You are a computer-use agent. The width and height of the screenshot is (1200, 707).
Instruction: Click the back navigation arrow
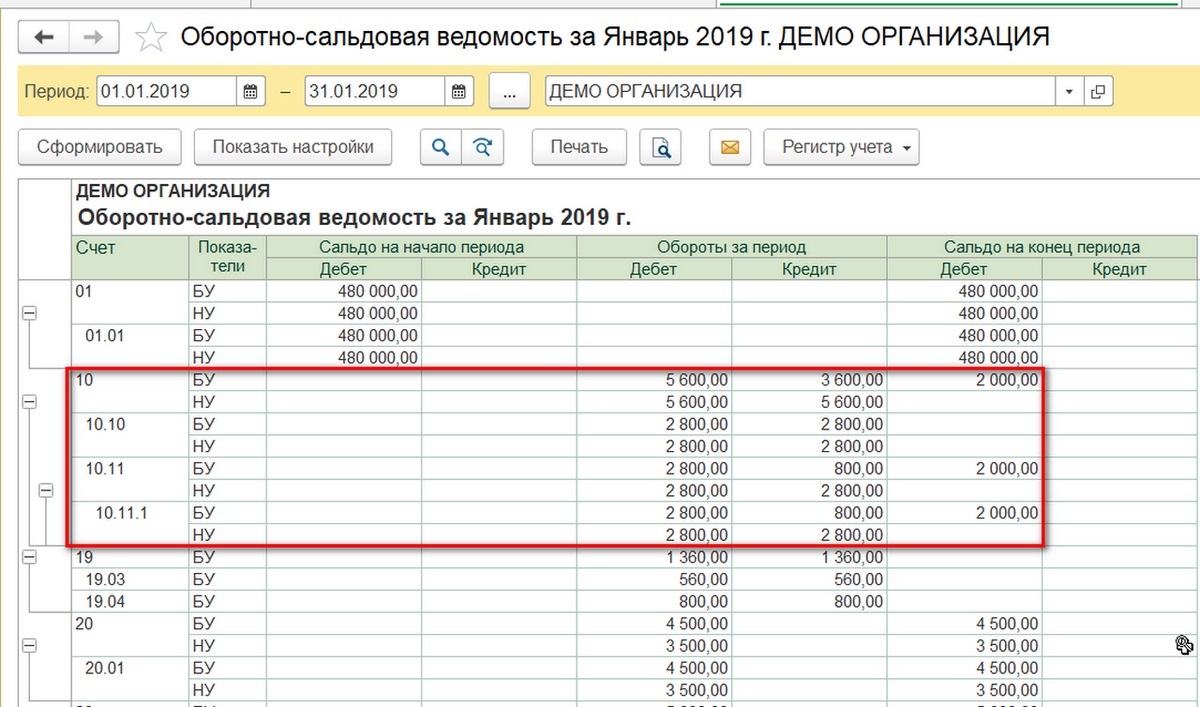(x=44, y=38)
